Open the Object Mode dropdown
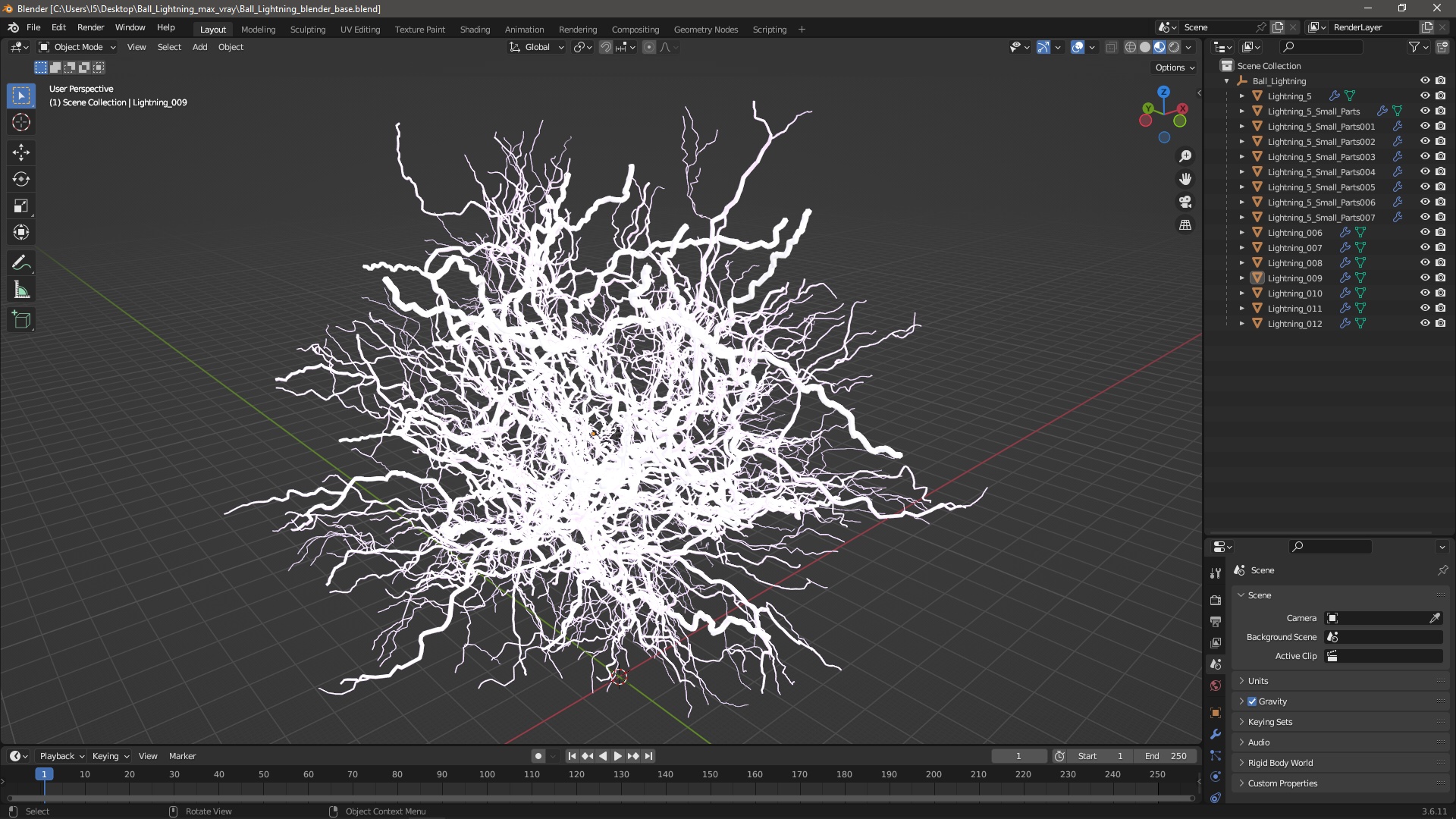Image resolution: width=1456 pixels, height=819 pixels. coord(77,47)
